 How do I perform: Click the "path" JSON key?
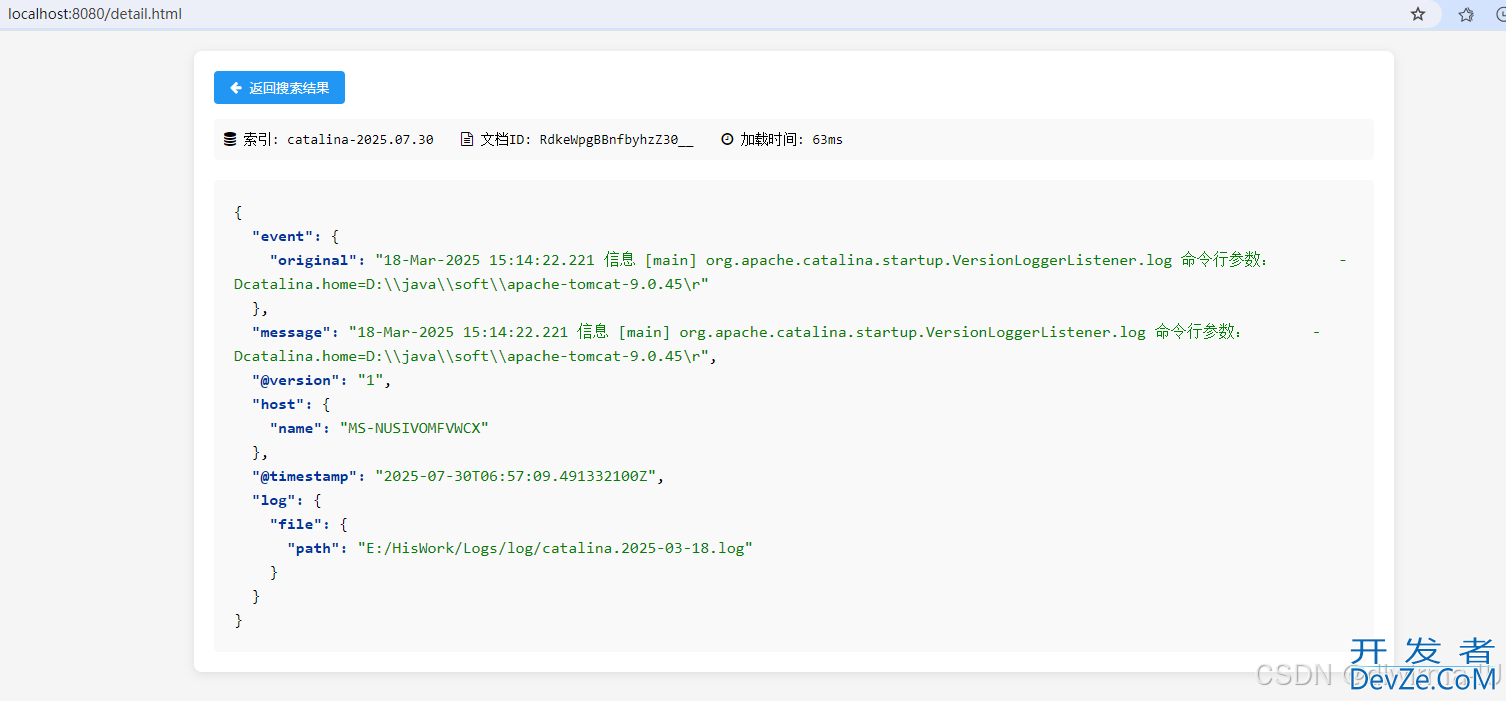314,548
